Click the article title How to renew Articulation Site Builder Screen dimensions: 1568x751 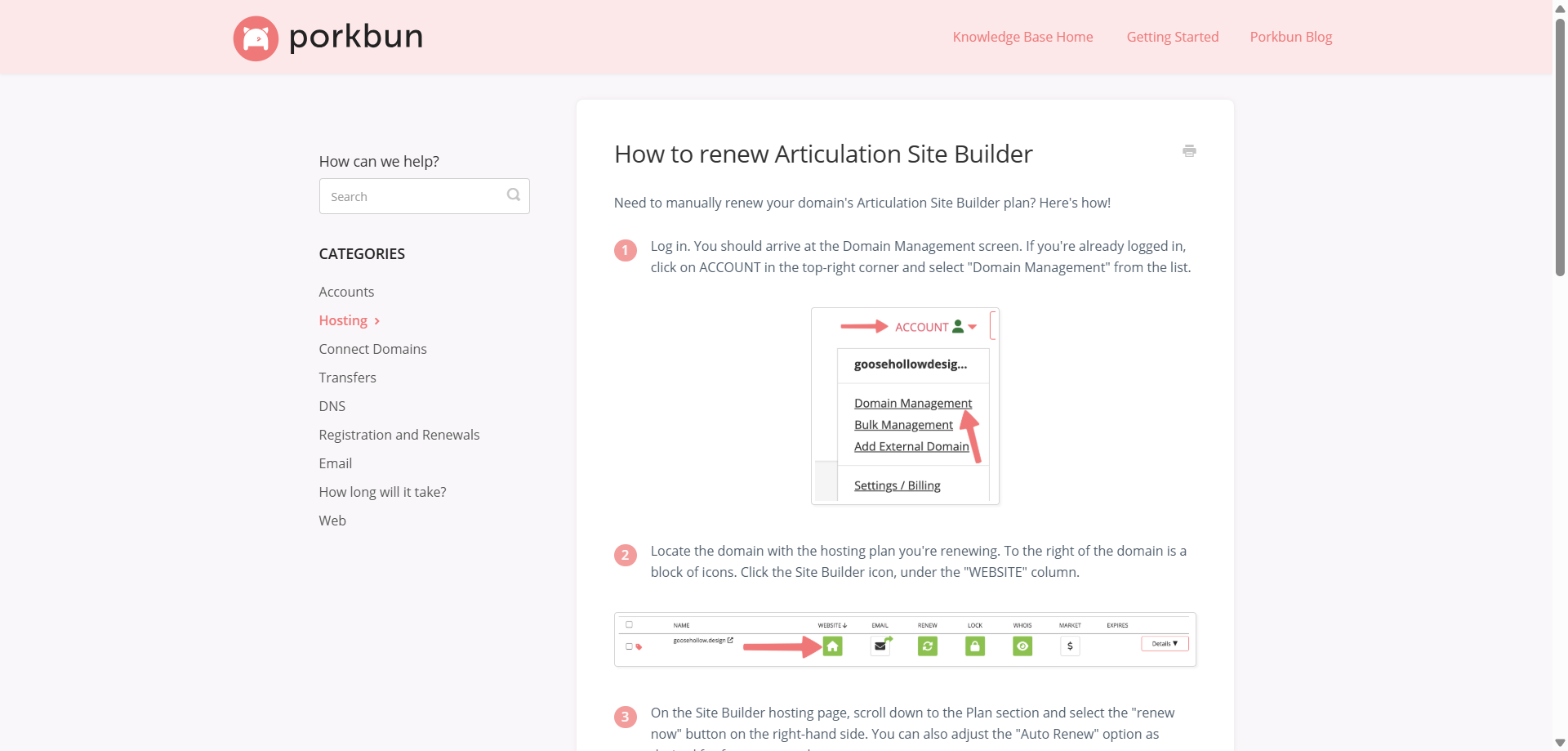click(x=823, y=154)
